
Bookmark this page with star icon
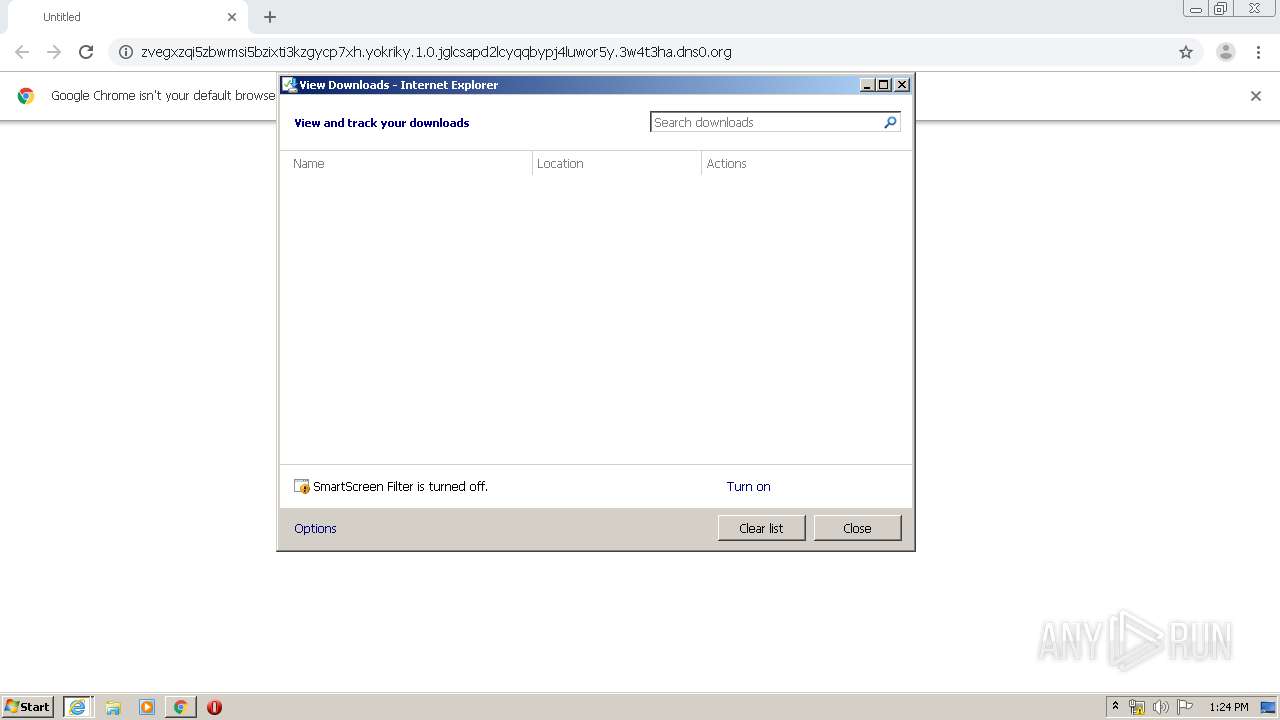(1186, 52)
